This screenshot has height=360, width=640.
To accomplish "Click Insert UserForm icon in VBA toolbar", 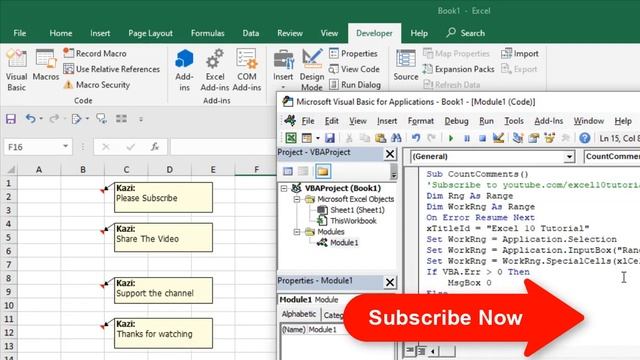I will point(307,138).
